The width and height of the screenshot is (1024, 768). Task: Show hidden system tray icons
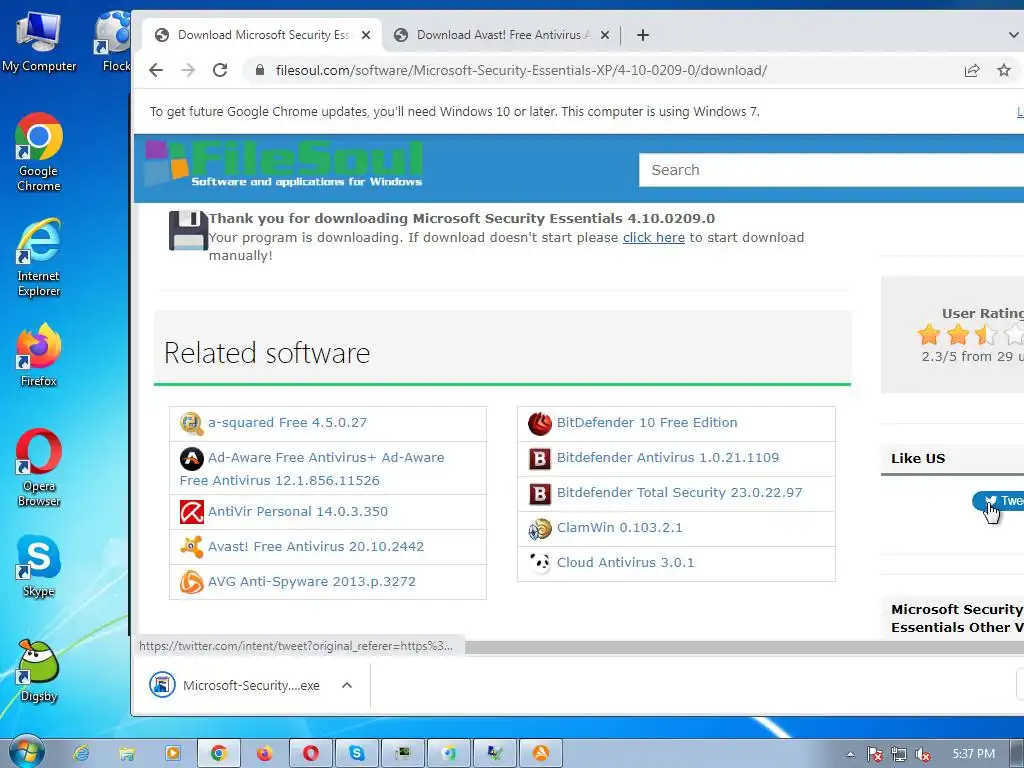[850, 754]
